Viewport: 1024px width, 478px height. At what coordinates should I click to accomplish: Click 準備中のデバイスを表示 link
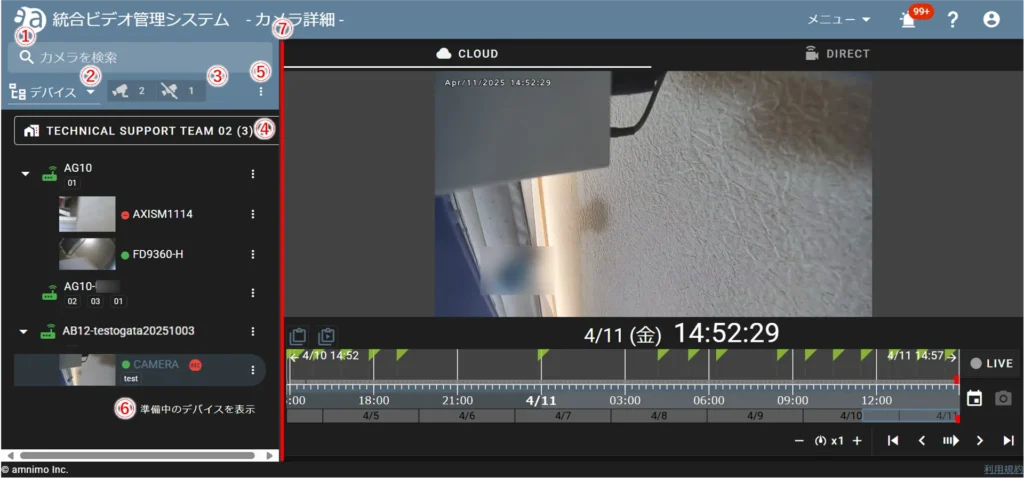197,408
